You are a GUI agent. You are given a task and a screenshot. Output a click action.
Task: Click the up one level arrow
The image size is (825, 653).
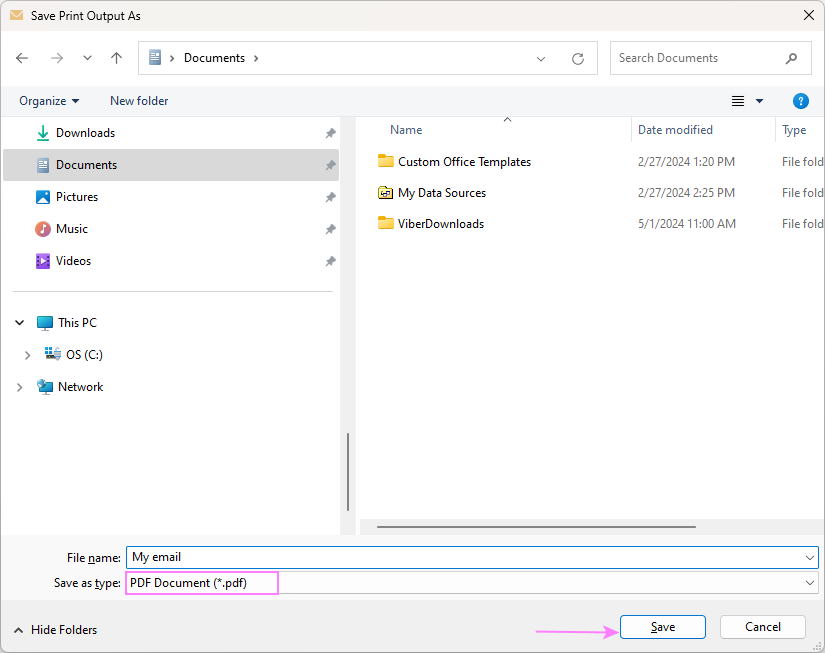116,58
